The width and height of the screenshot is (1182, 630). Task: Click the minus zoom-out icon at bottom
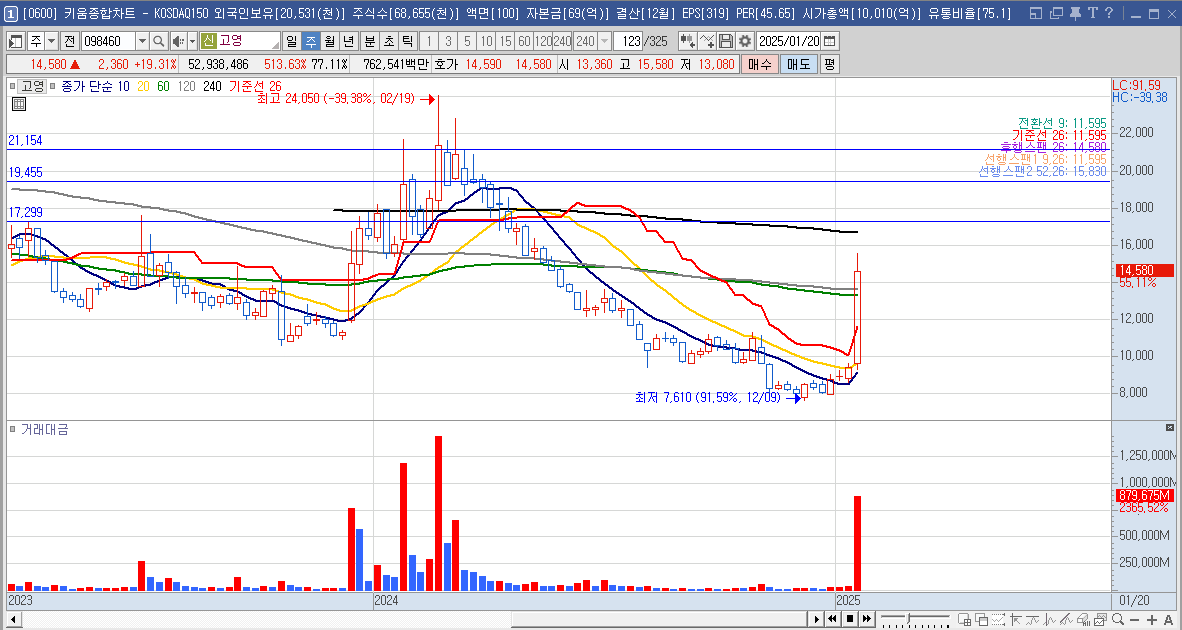click(x=1134, y=619)
